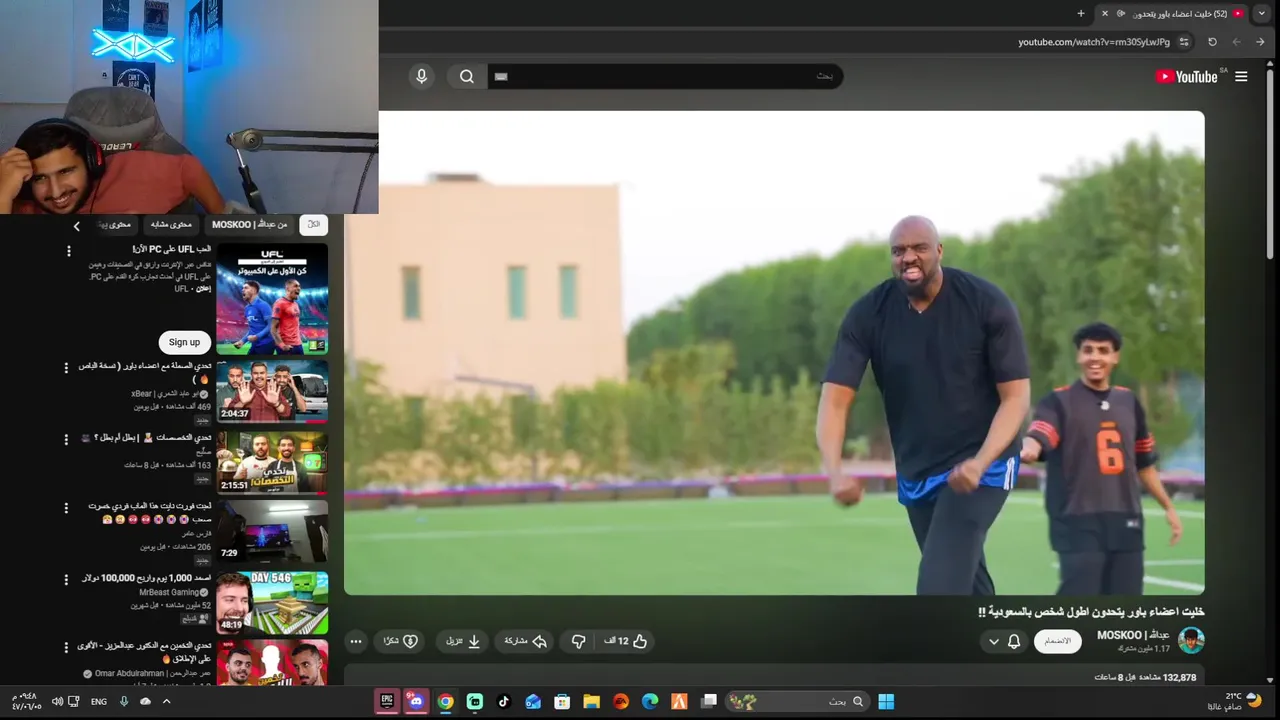Screen dimensions: 1280x720
Task: Open options menu for xBear video
Action: tap(67, 369)
